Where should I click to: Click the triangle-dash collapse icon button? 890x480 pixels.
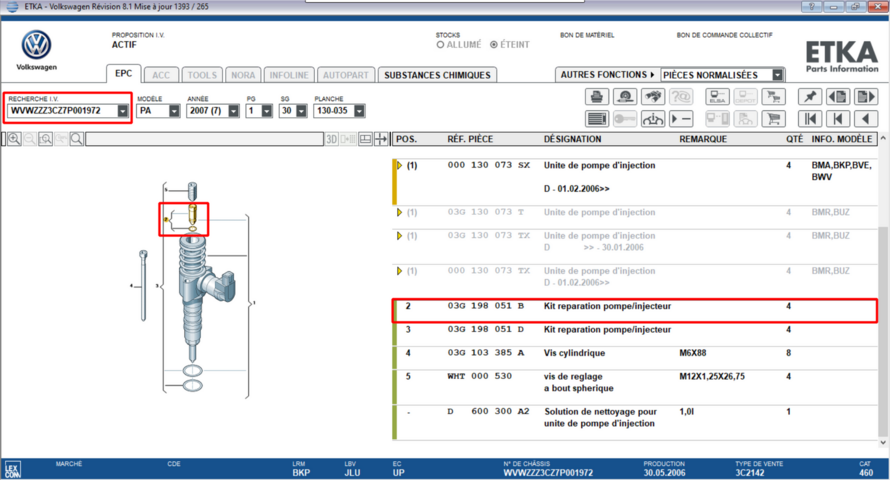pos(681,119)
